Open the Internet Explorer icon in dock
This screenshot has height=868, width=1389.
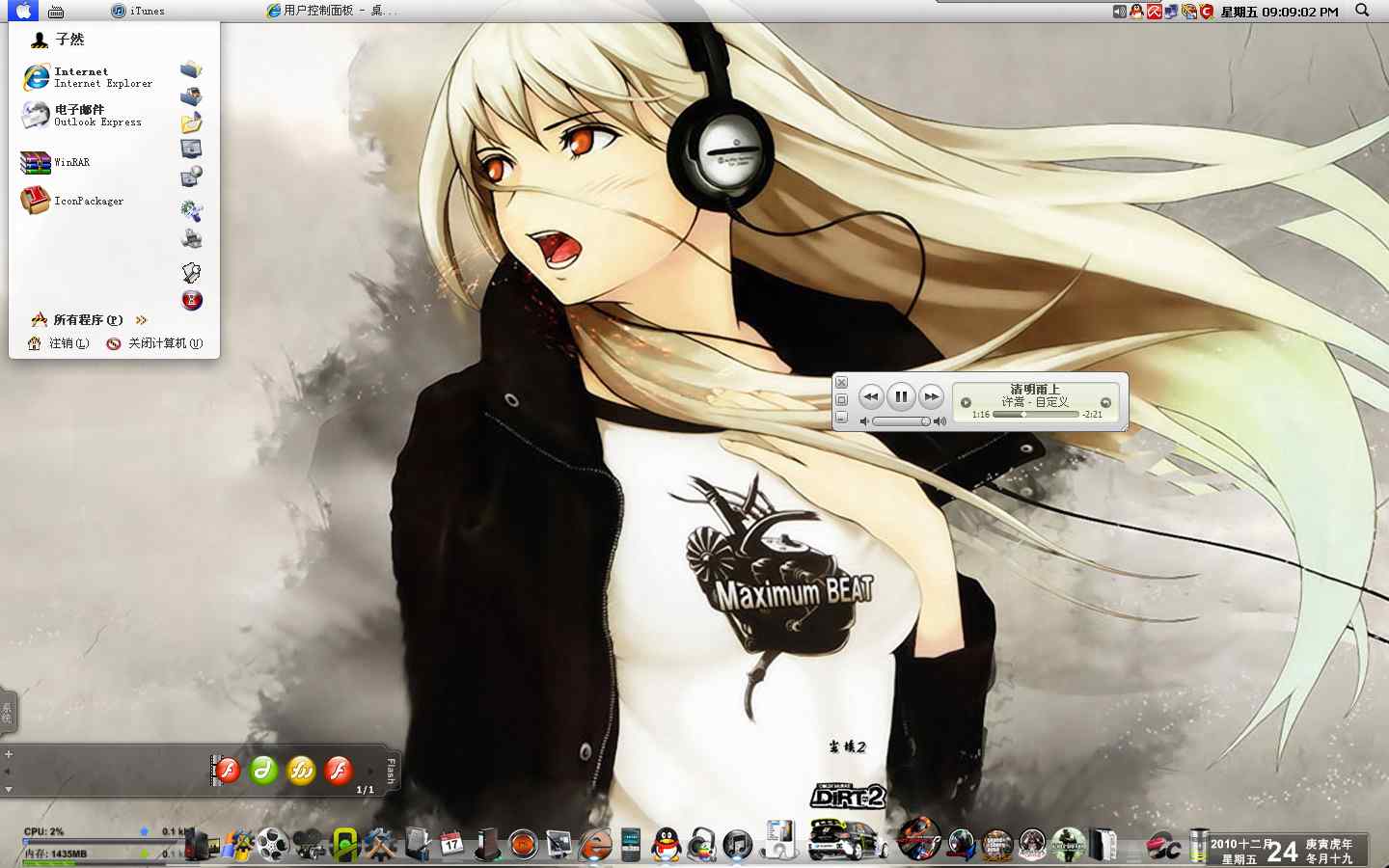point(595,845)
